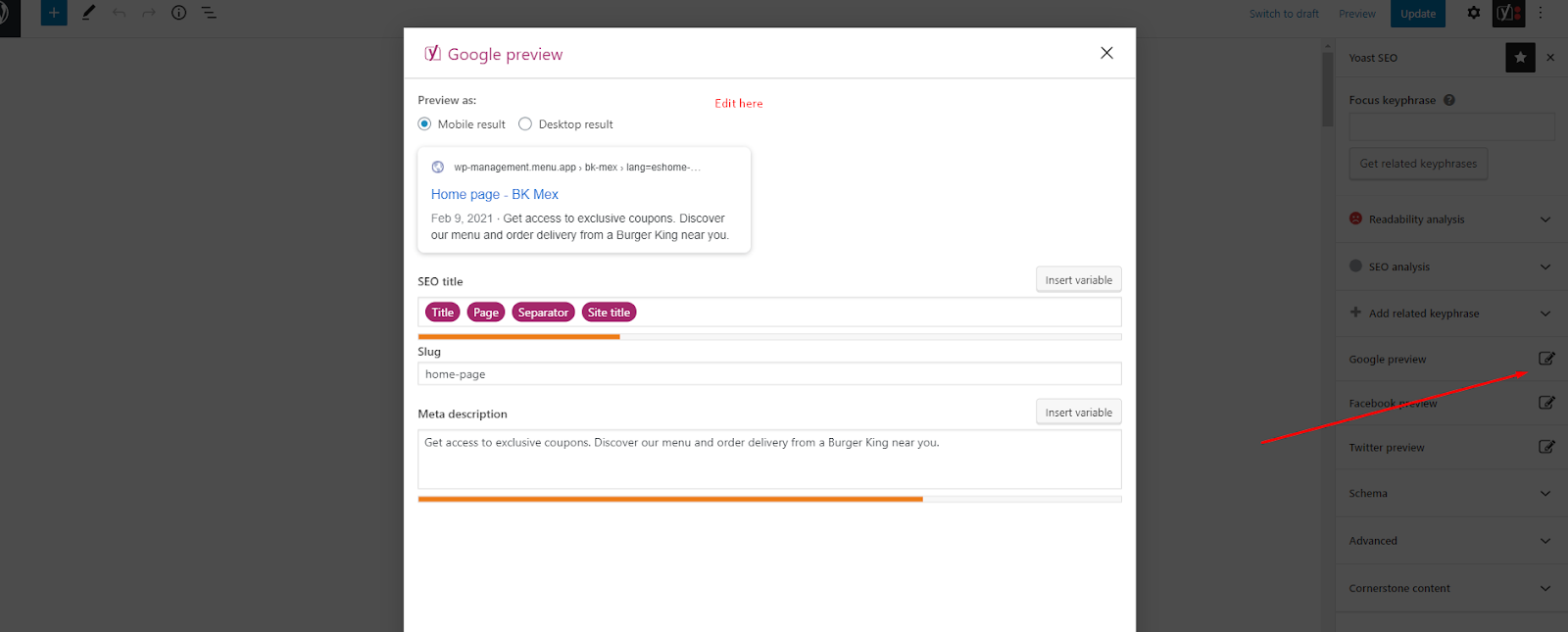The width and height of the screenshot is (1568, 632).
Task: Click the Title variable tag
Action: pos(443,312)
